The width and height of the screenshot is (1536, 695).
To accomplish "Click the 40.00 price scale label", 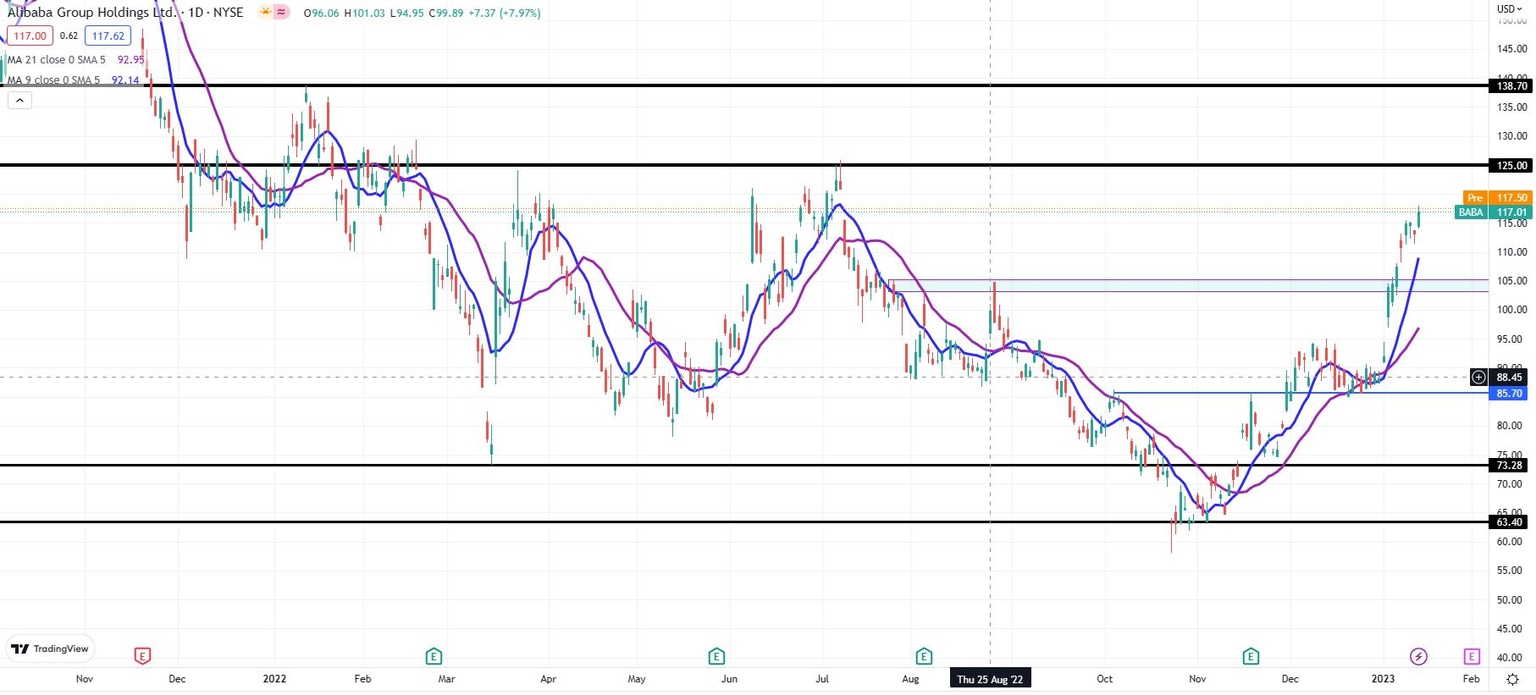I will click(x=1511, y=657).
